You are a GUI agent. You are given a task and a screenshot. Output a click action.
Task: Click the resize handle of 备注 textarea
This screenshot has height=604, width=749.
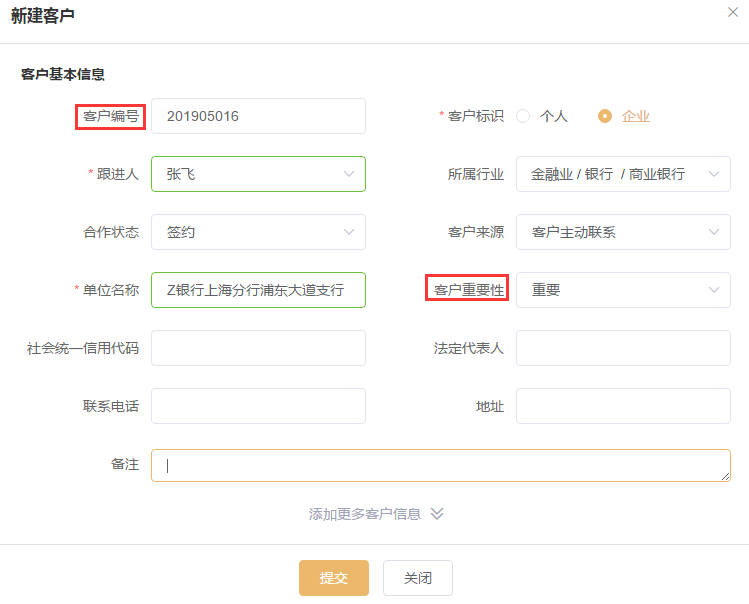(725, 476)
